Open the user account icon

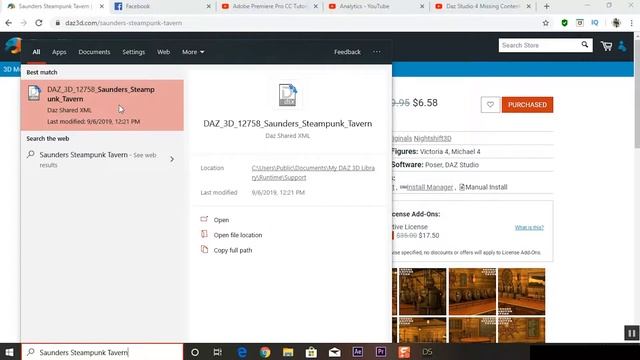(x=622, y=46)
